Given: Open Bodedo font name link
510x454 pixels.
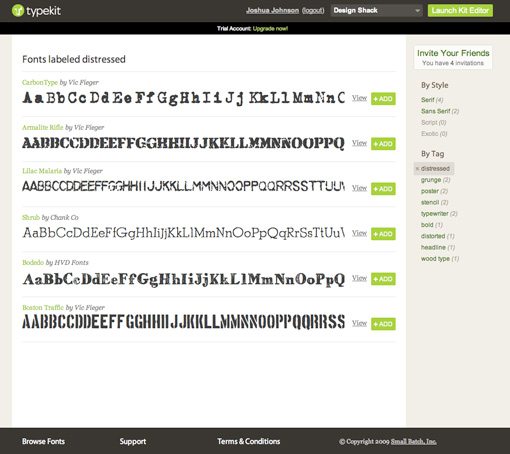Looking at the screenshot, I should pos(33,262).
